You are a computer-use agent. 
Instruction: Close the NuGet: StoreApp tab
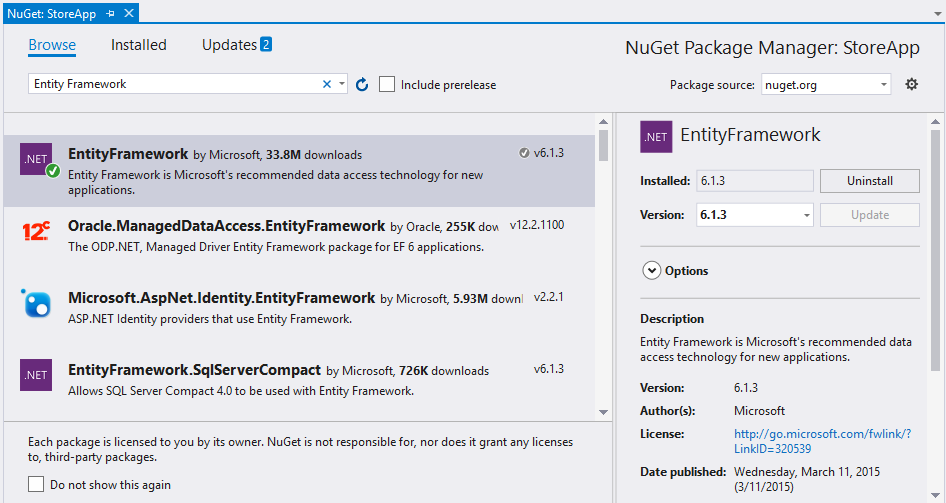[x=129, y=13]
